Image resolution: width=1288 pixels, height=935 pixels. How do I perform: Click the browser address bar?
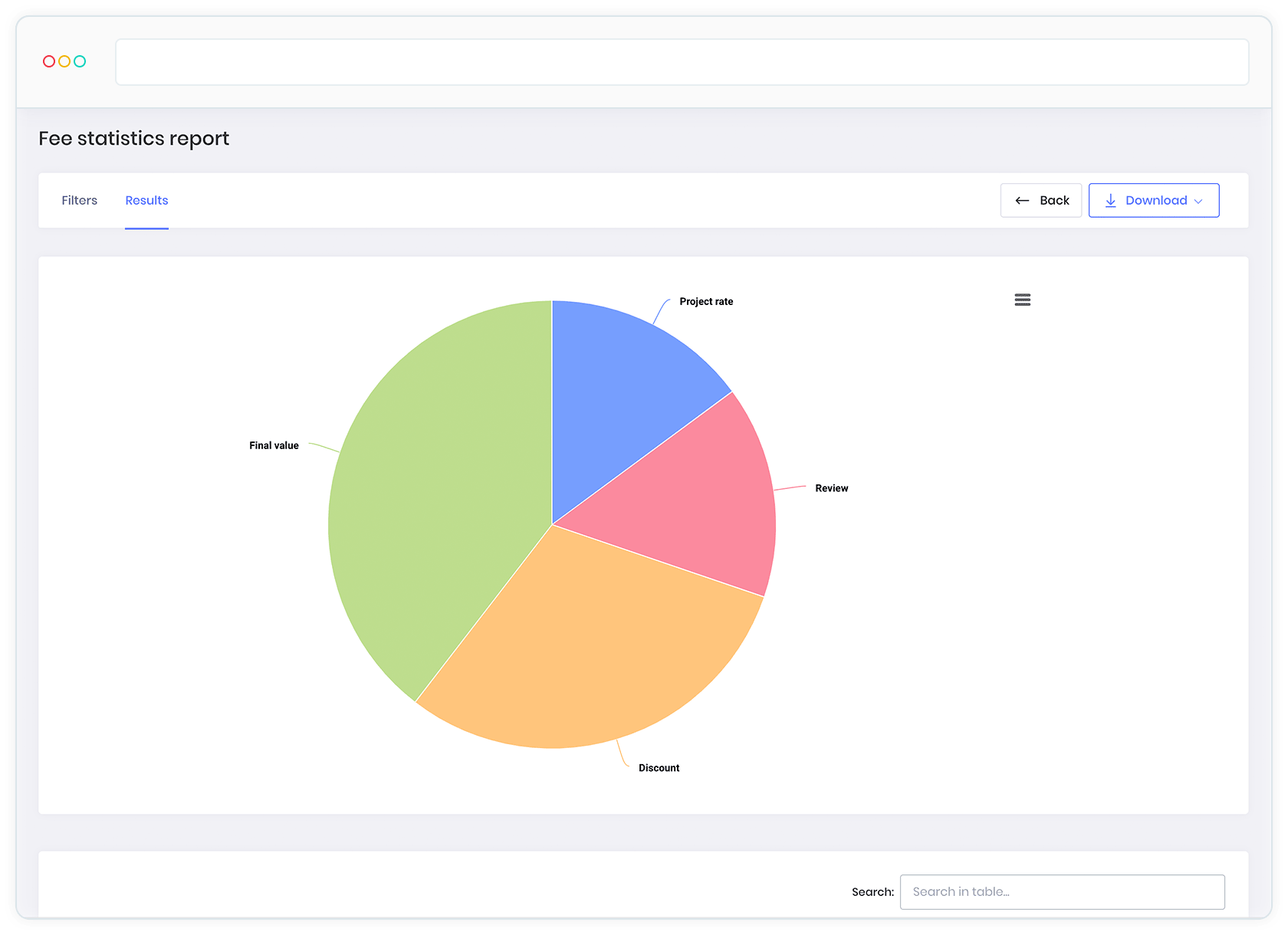click(x=682, y=62)
